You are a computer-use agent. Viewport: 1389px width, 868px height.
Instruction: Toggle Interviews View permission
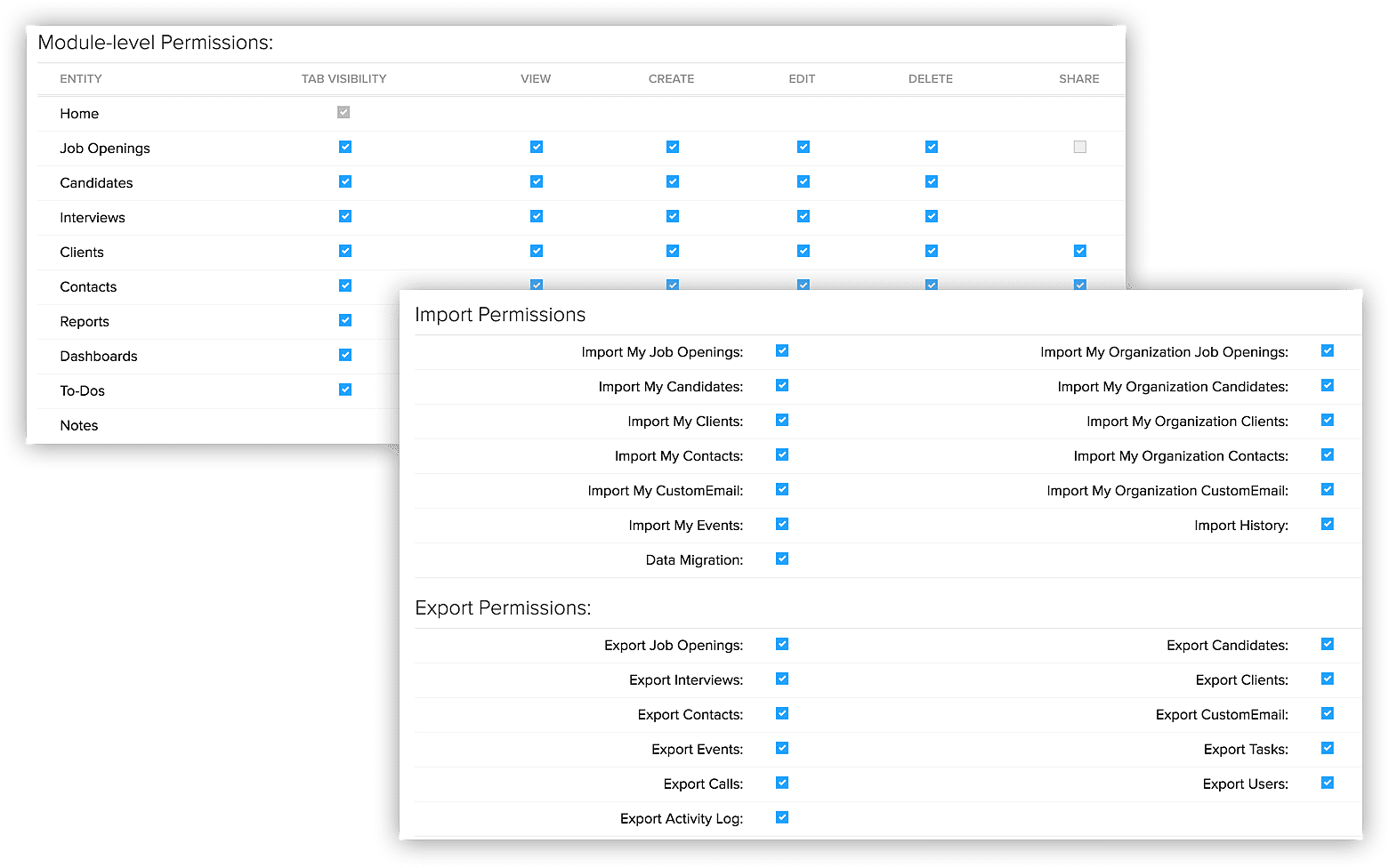click(537, 216)
